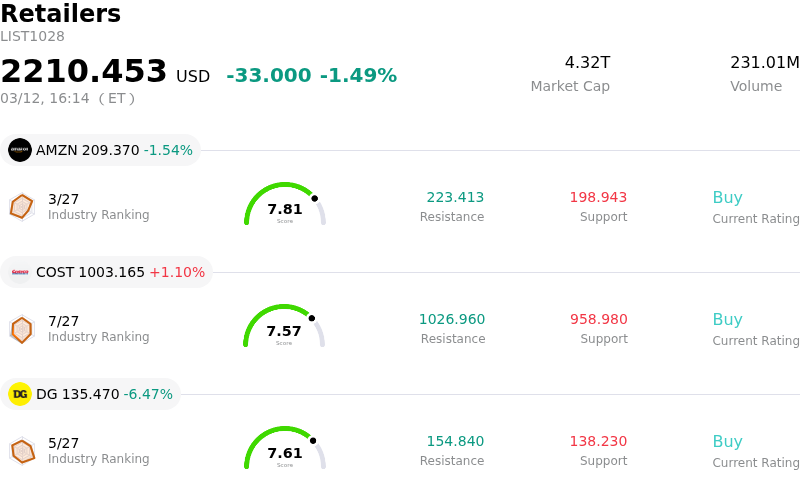Click the AMZN 7.81 score gauge
800x488 pixels.
285,206
